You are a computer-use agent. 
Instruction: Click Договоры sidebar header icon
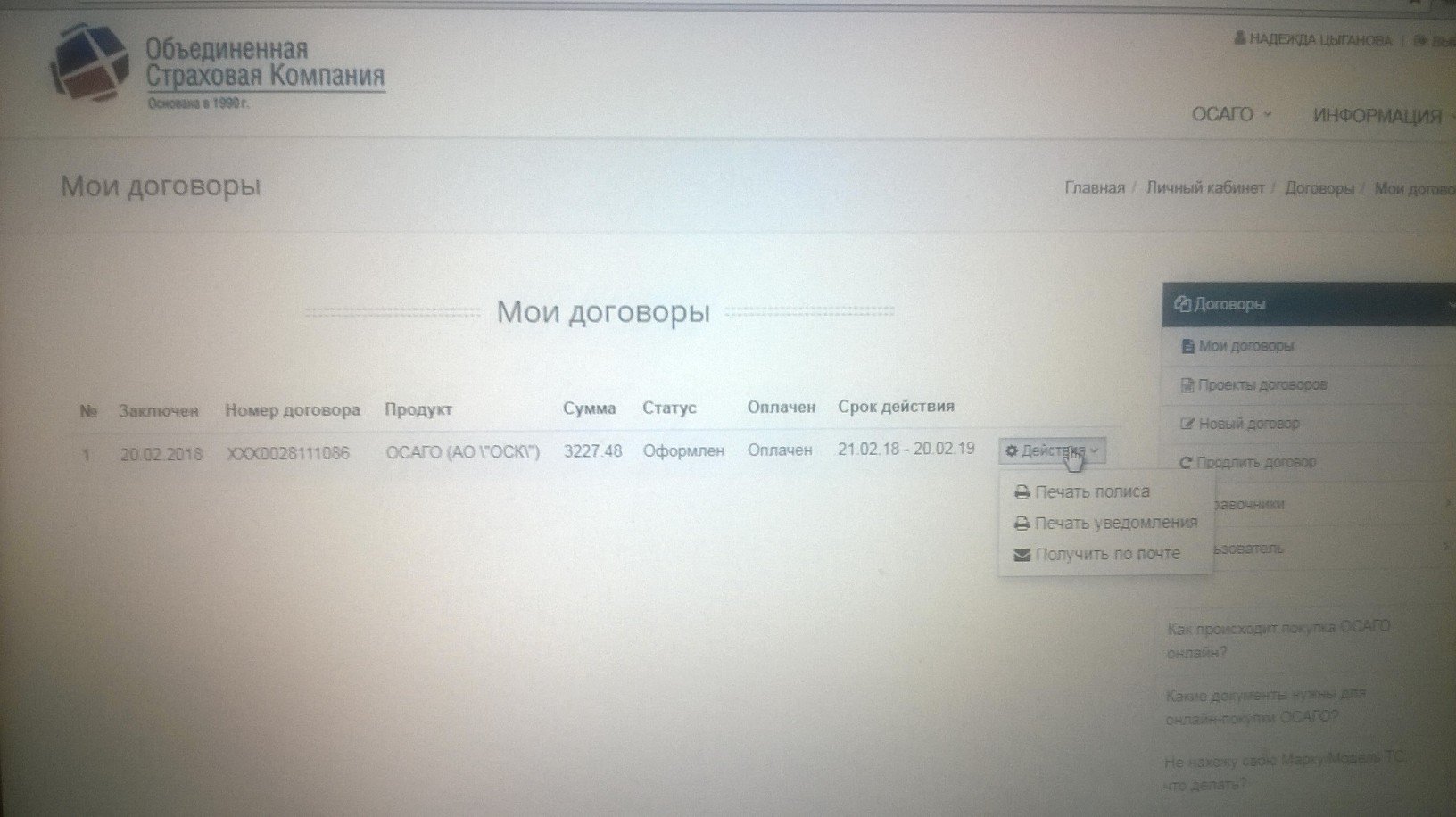(1183, 304)
